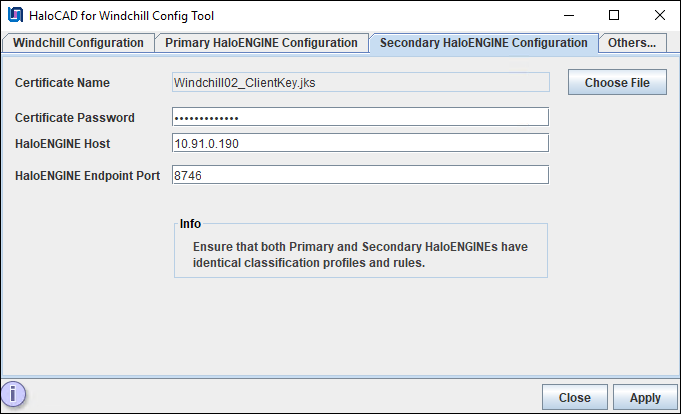Click the Certificate Password label
The image size is (681, 414).
tap(75, 118)
